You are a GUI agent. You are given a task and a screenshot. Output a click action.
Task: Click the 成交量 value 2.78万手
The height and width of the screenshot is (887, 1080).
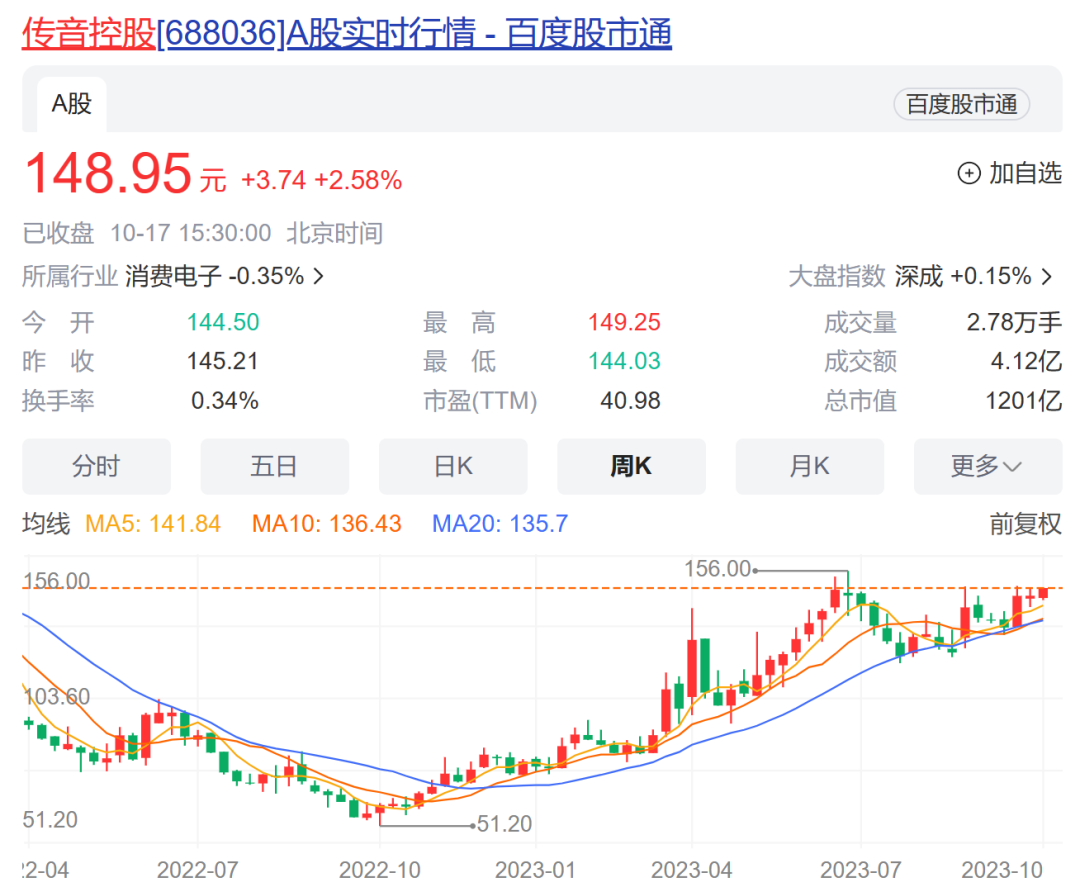(x=1014, y=322)
